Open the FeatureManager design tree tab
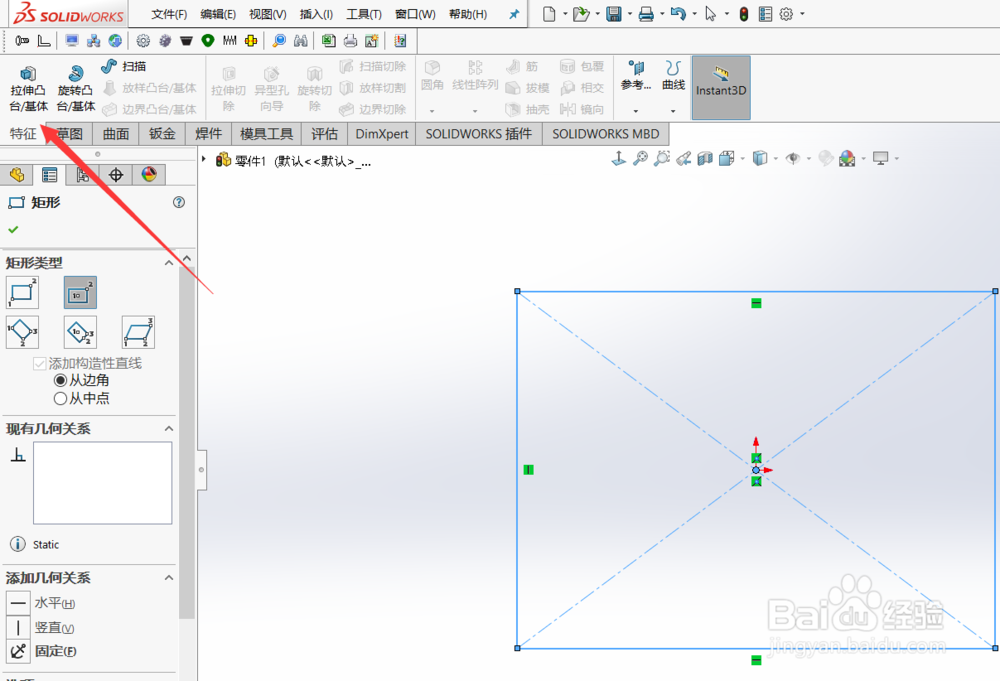This screenshot has height=681, width=1000. [x=17, y=174]
